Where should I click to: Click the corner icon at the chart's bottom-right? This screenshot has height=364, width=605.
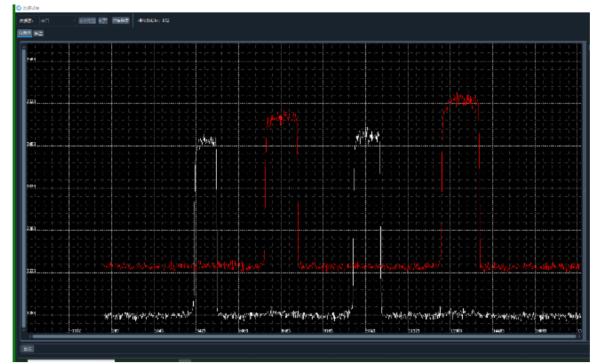tap(579, 332)
